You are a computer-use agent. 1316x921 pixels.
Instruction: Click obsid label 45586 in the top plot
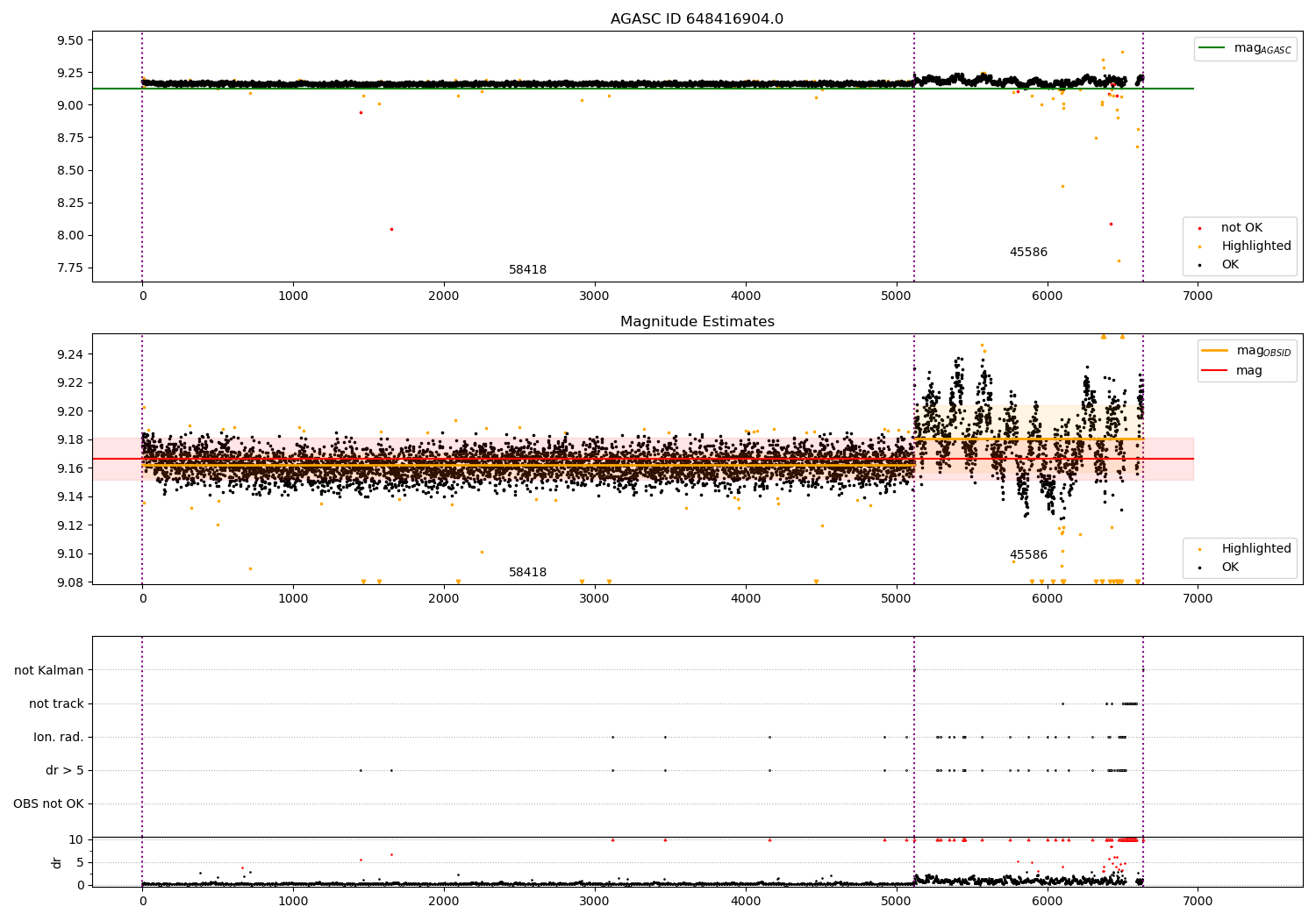pyautogui.click(x=1028, y=253)
